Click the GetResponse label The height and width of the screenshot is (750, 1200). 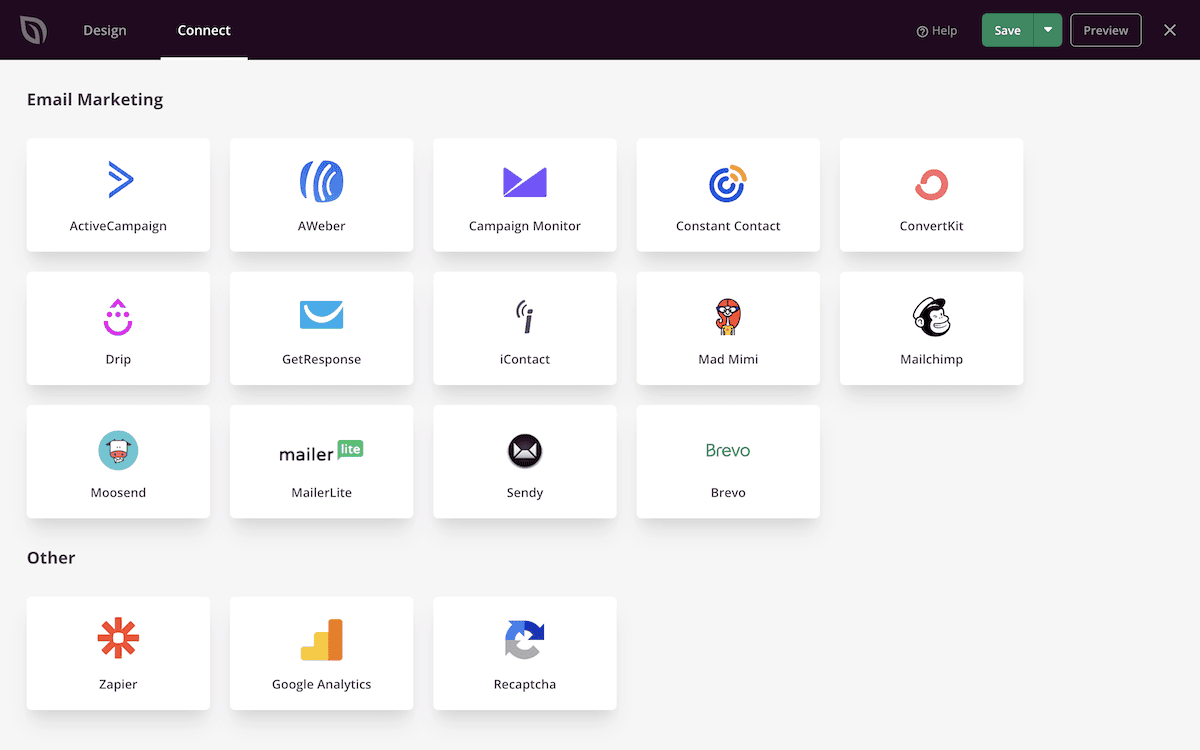point(322,359)
